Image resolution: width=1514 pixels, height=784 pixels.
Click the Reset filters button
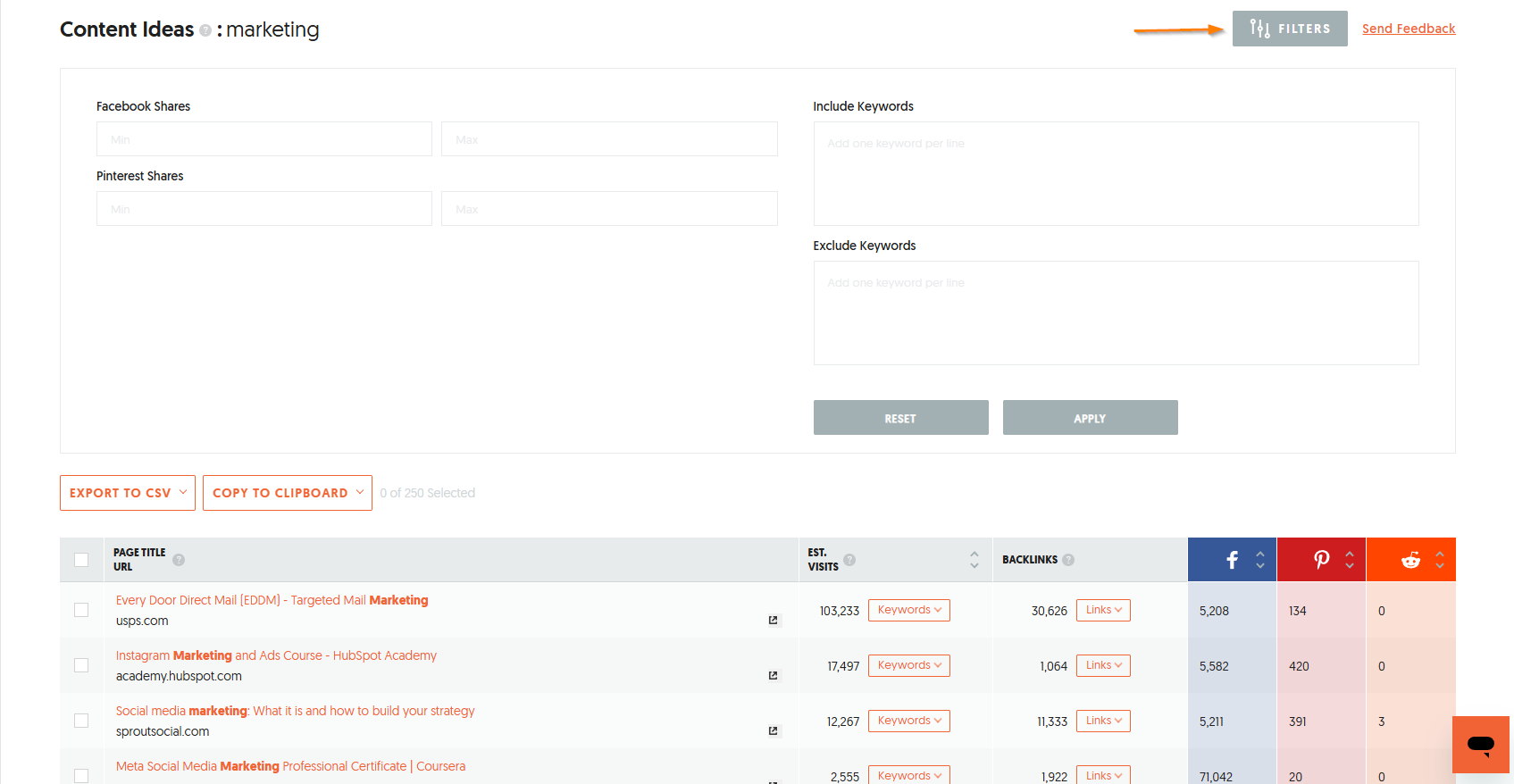coord(901,418)
